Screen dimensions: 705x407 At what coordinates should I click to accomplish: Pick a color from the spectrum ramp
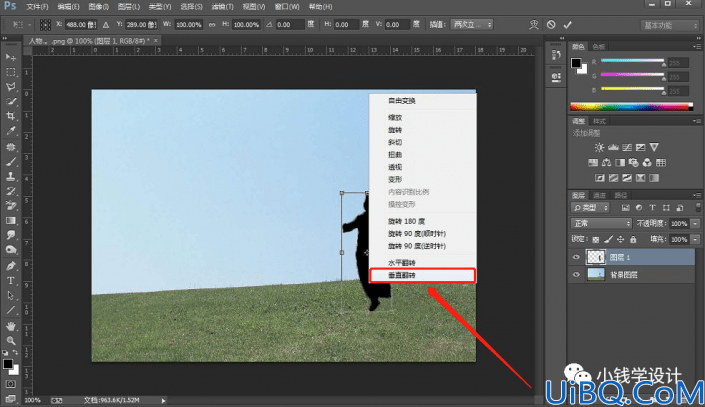point(631,107)
